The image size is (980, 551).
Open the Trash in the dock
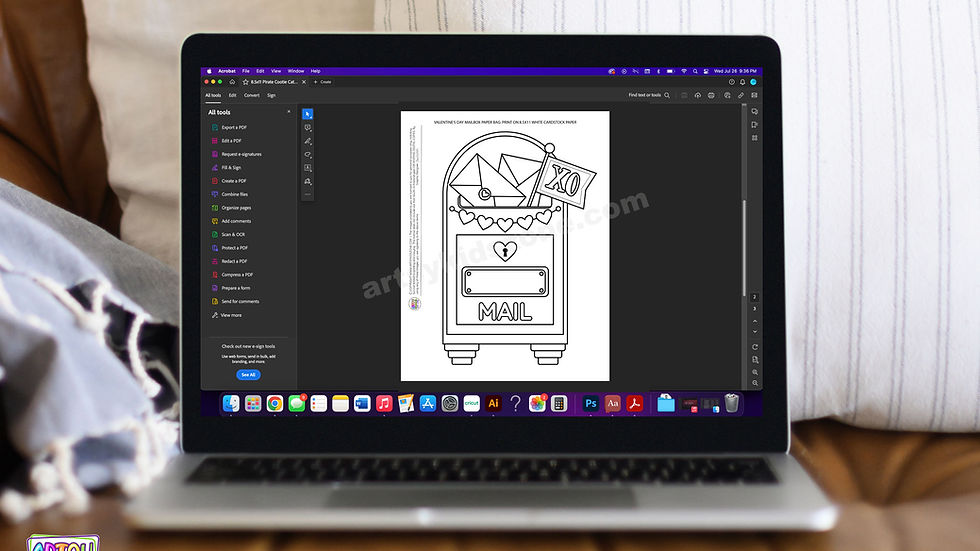coord(731,404)
